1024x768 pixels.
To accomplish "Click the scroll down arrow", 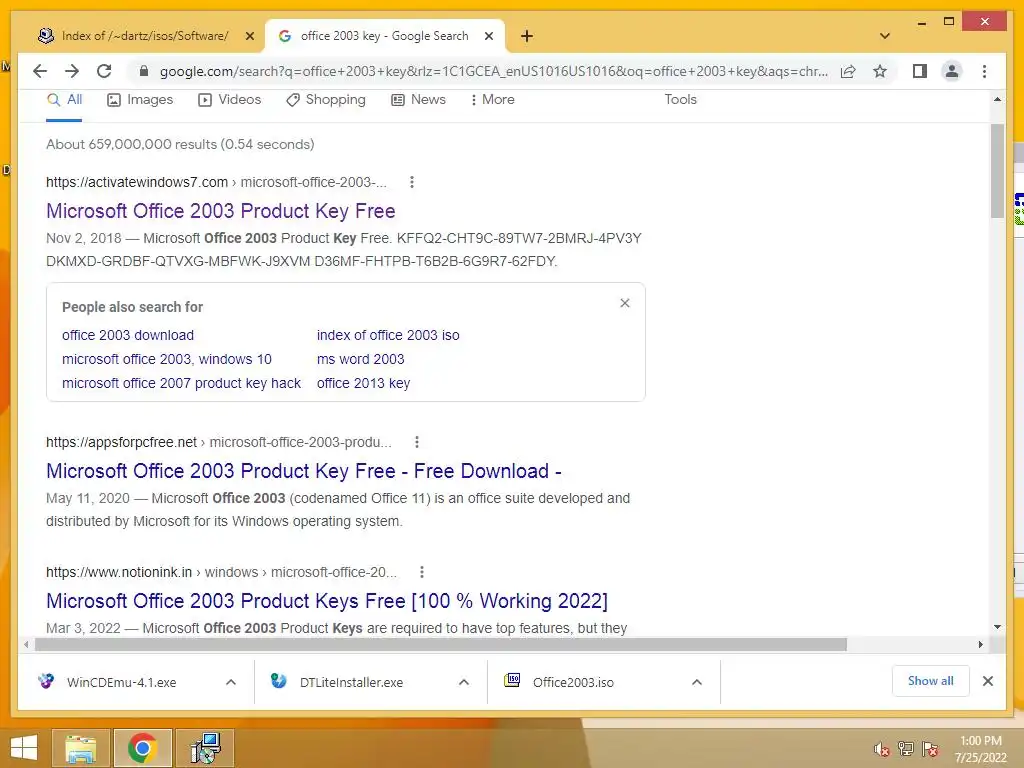I will tap(997, 627).
